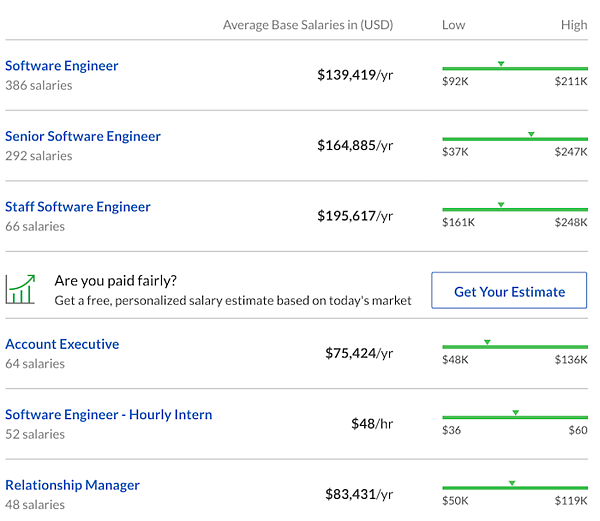Screen dimensions: 600x521
Task: Click the $164,885/yr average salary figure
Action: (x=355, y=146)
